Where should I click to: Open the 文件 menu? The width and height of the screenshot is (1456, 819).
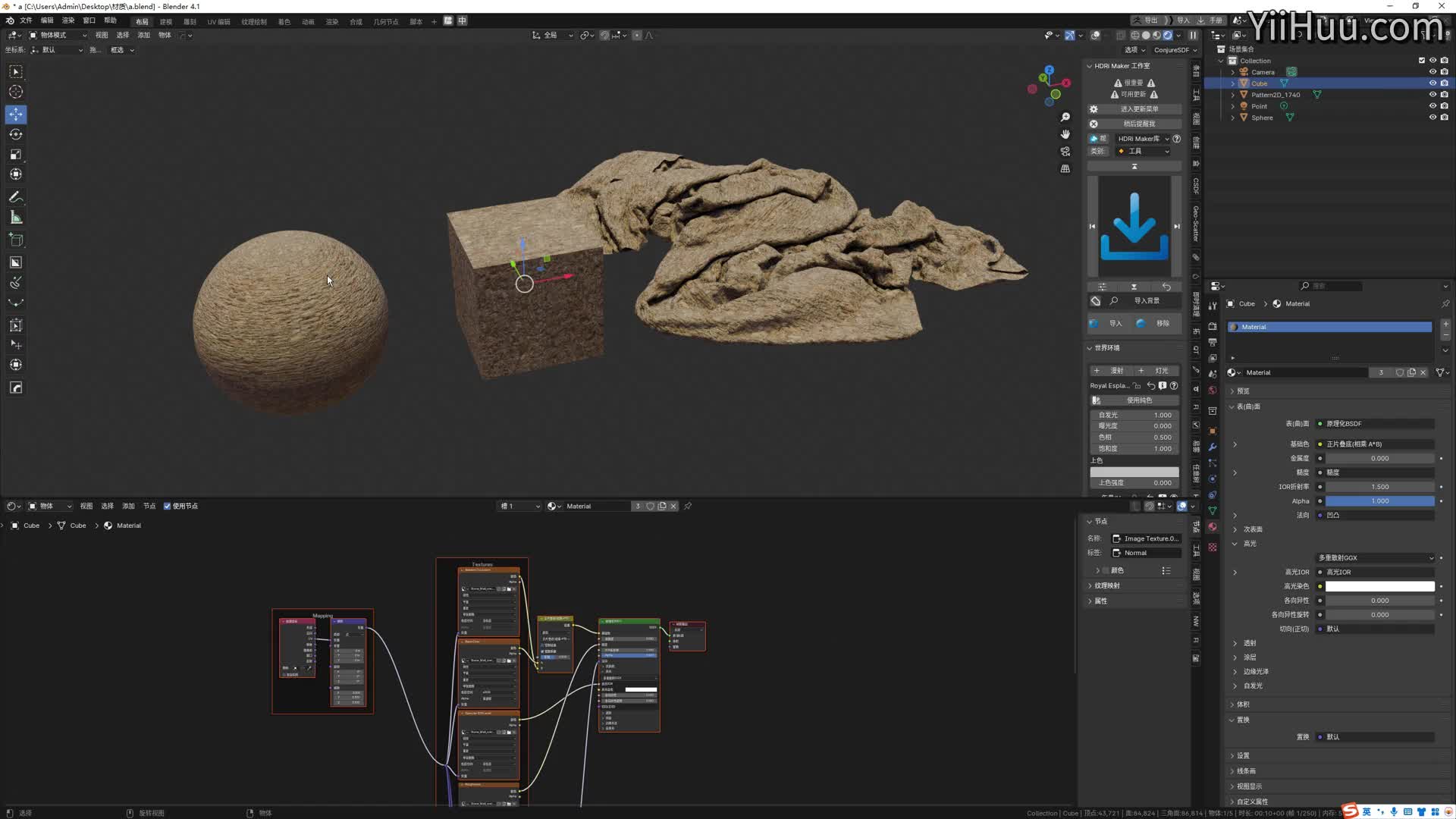[x=27, y=20]
